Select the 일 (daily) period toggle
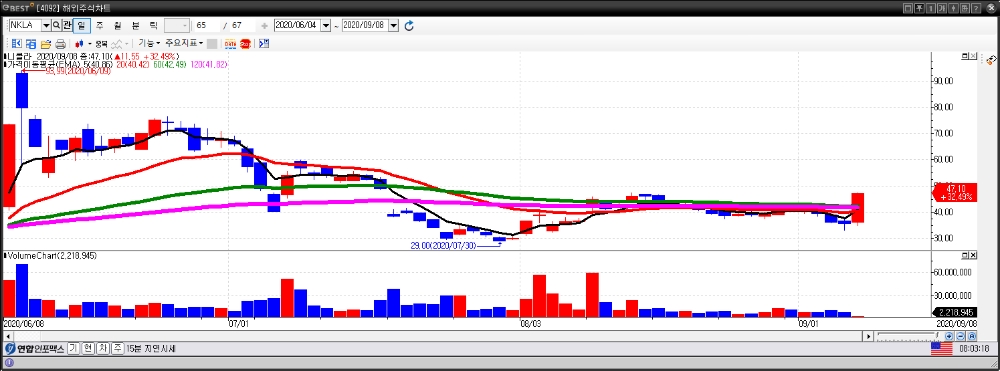The height and width of the screenshot is (371, 1000). [81, 25]
